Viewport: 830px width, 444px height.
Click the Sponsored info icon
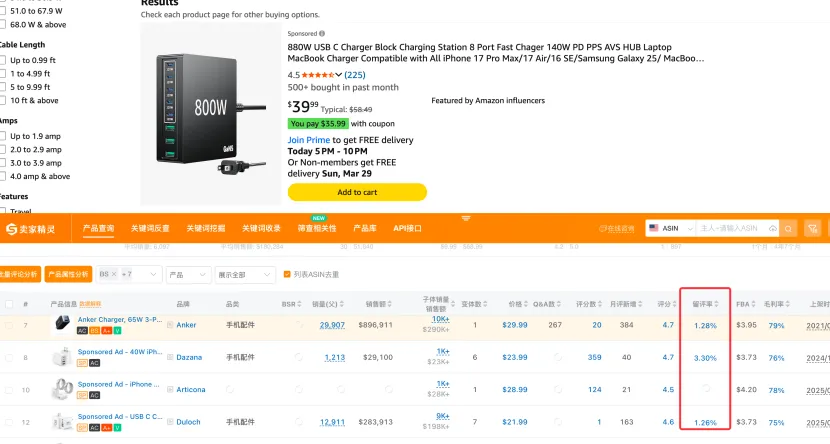coord(322,33)
